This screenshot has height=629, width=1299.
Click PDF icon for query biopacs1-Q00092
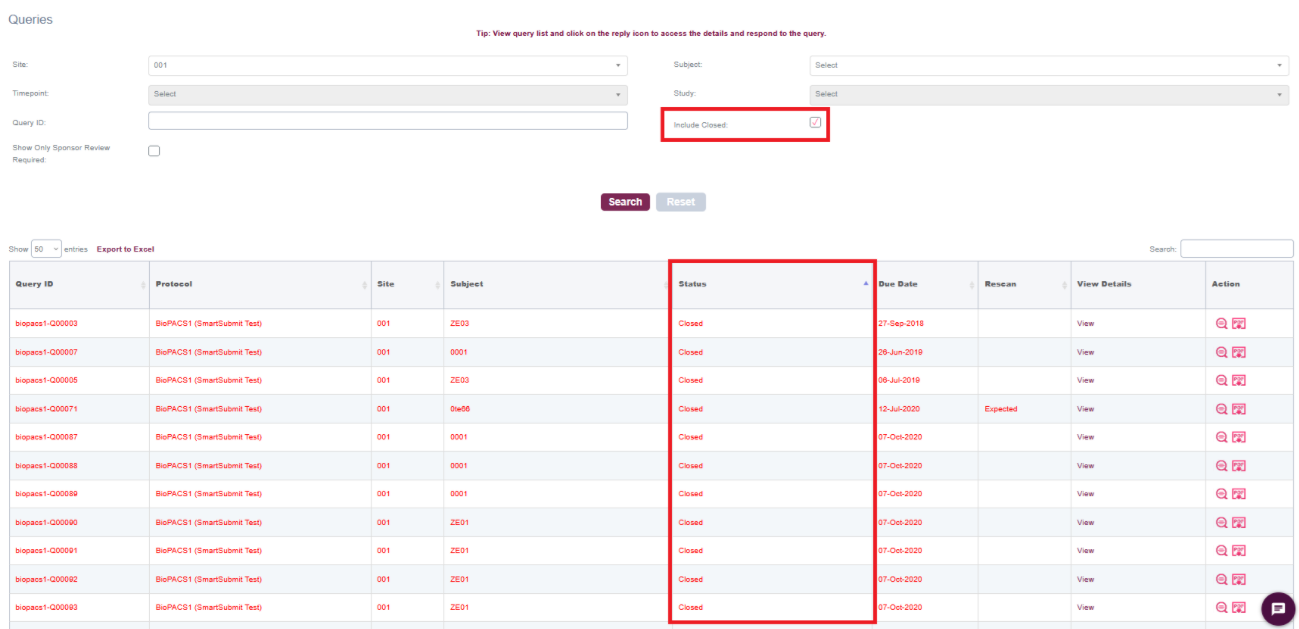[x=1238, y=579]
